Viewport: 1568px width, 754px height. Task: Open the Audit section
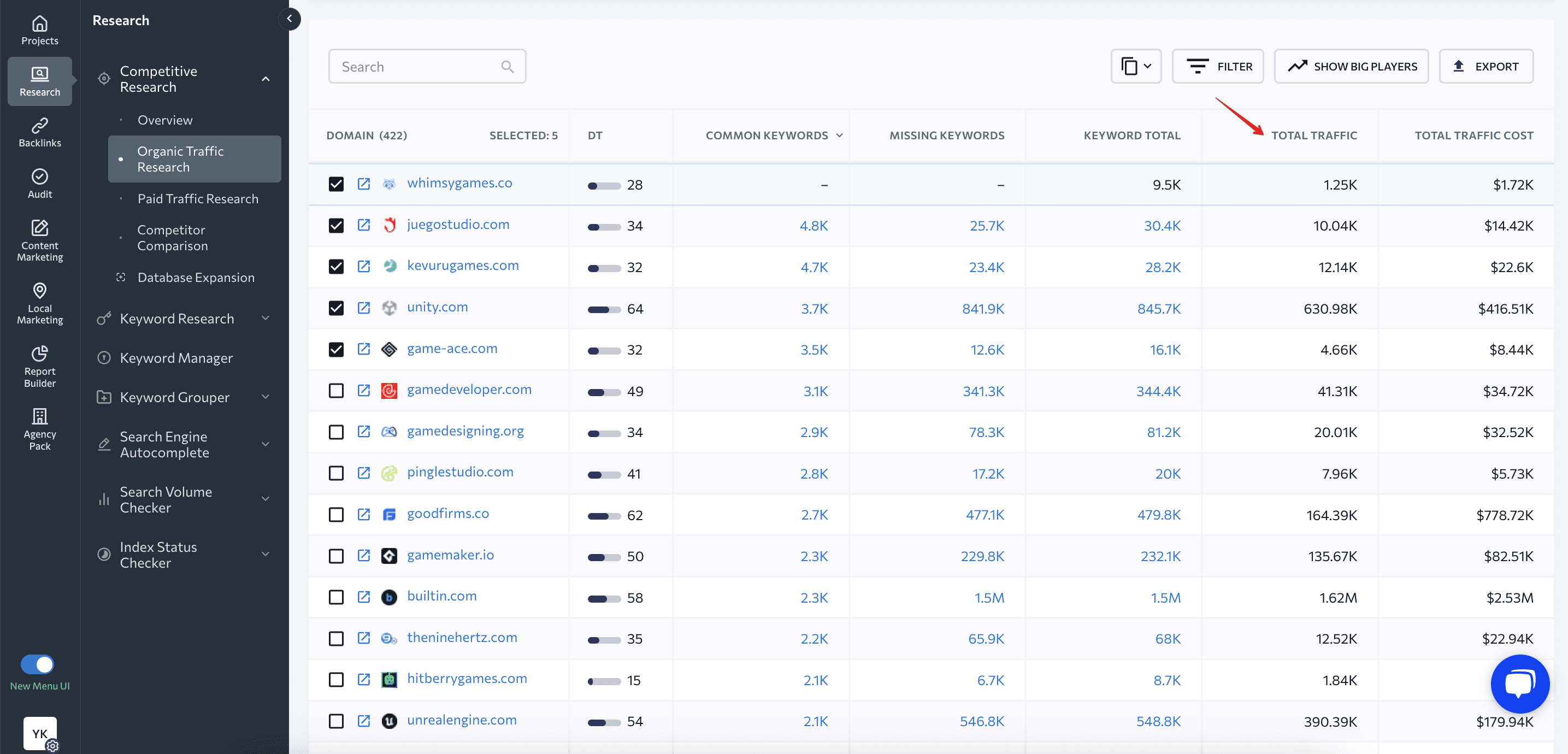39,184
